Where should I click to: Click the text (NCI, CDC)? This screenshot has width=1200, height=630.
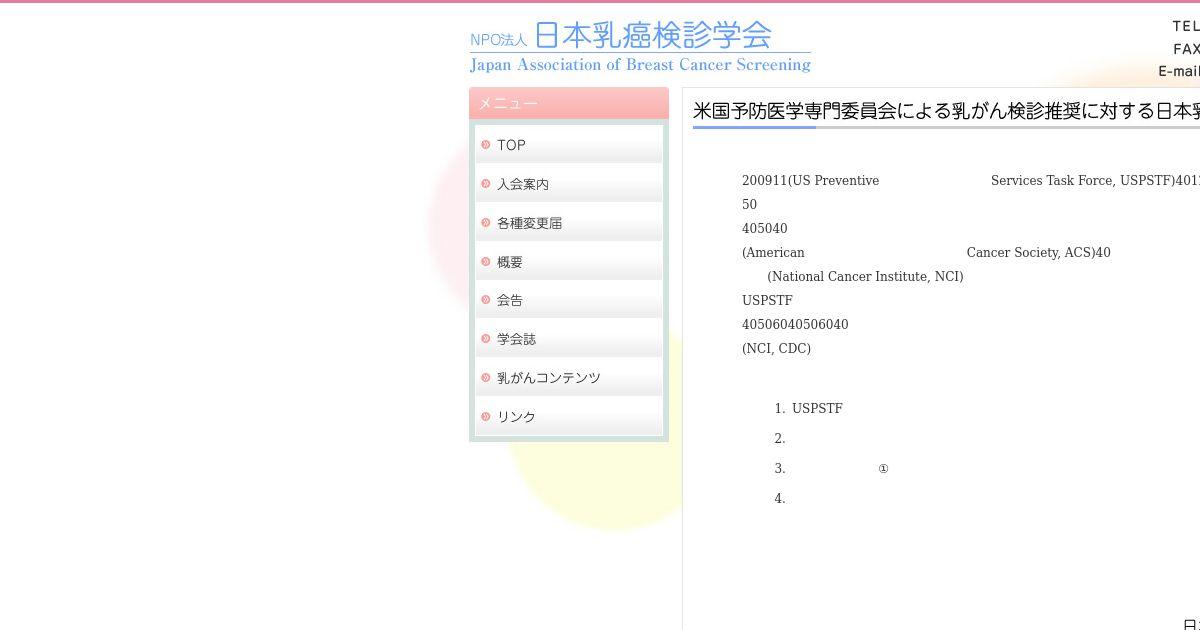tap(776, 349)
